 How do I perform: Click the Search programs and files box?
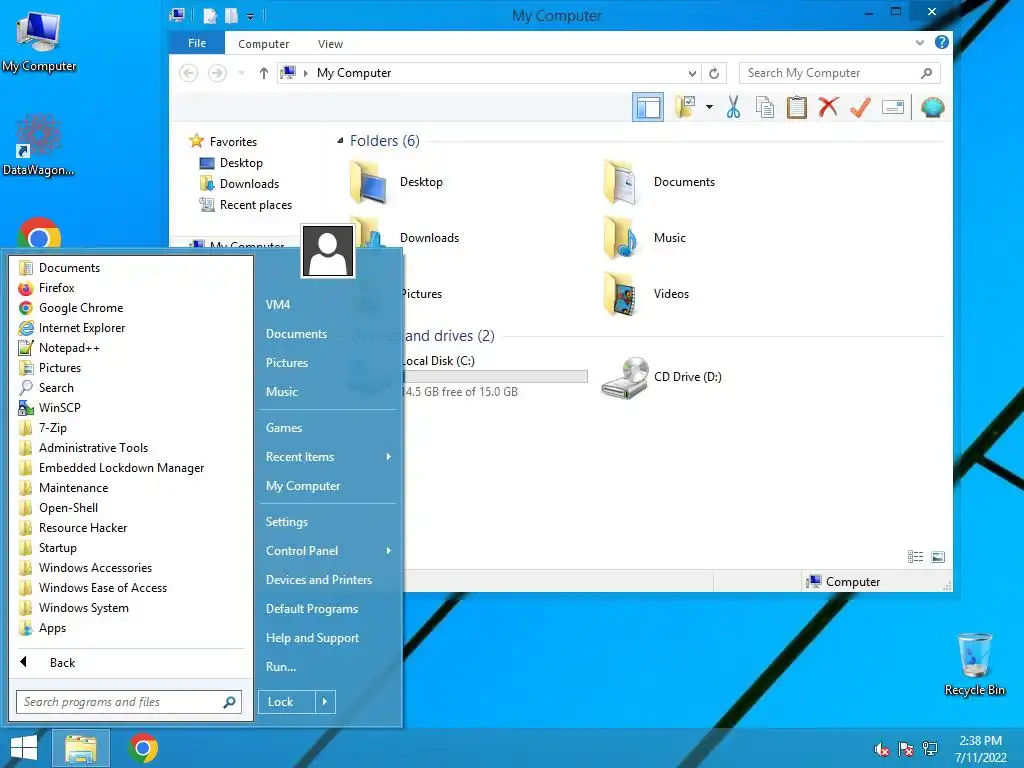(129, 702)
